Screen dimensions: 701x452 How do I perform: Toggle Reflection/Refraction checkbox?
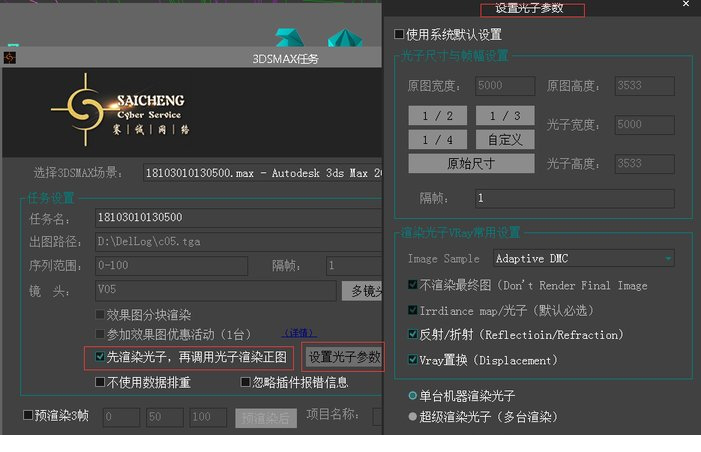[413, 334]
